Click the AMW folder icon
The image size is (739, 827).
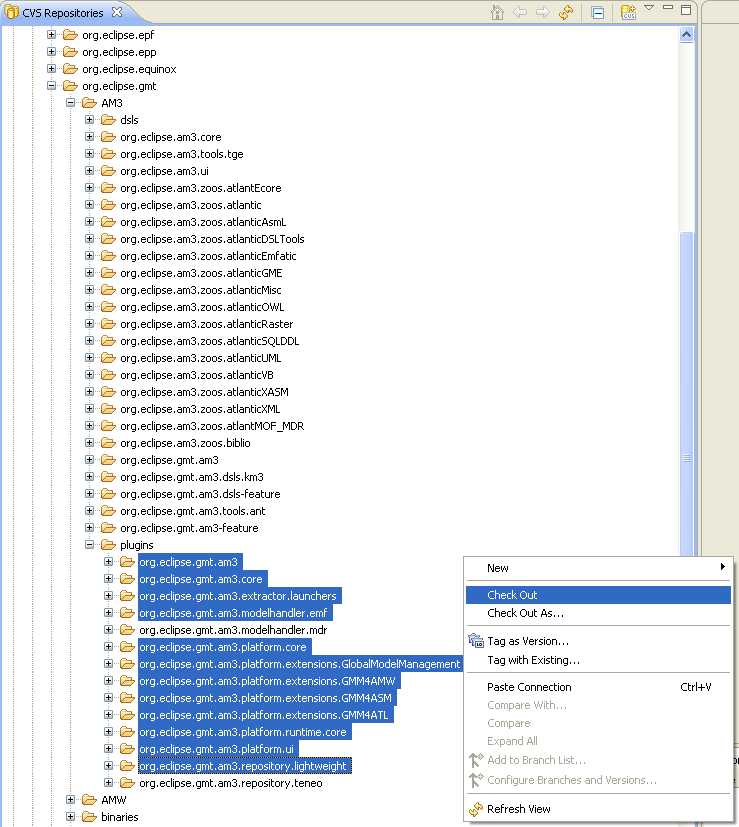[x=89, y=800]
